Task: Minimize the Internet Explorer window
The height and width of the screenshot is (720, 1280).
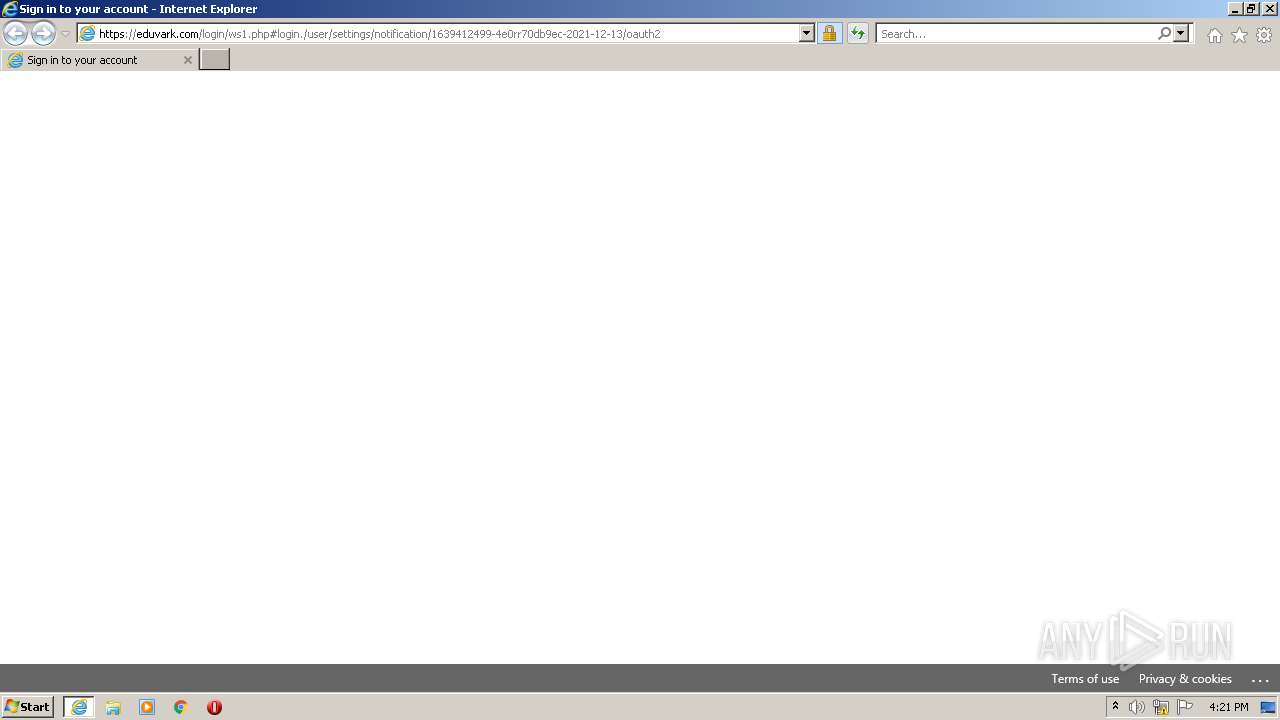Action: (1235, 9)
